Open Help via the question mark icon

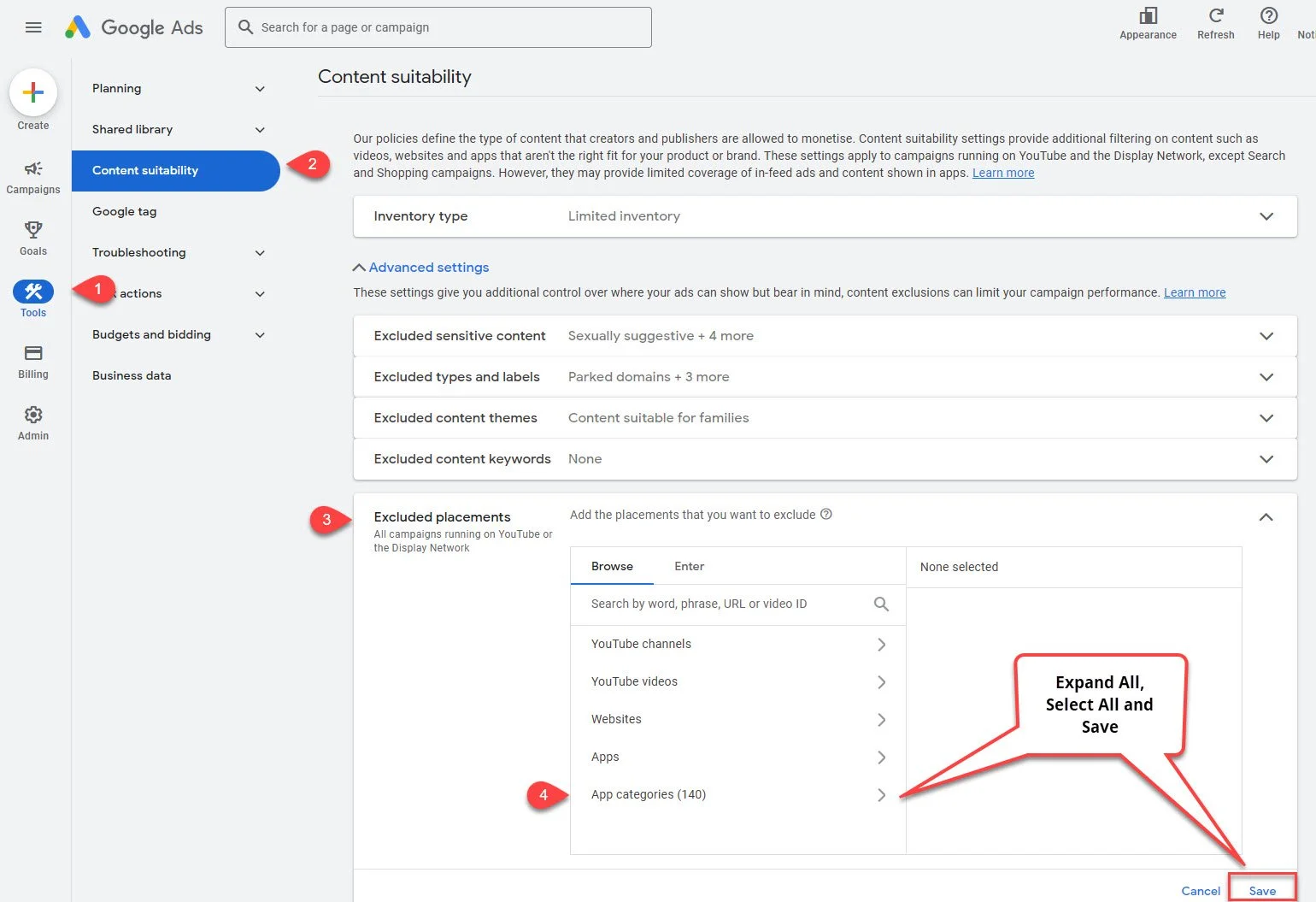coord(1268,15)
